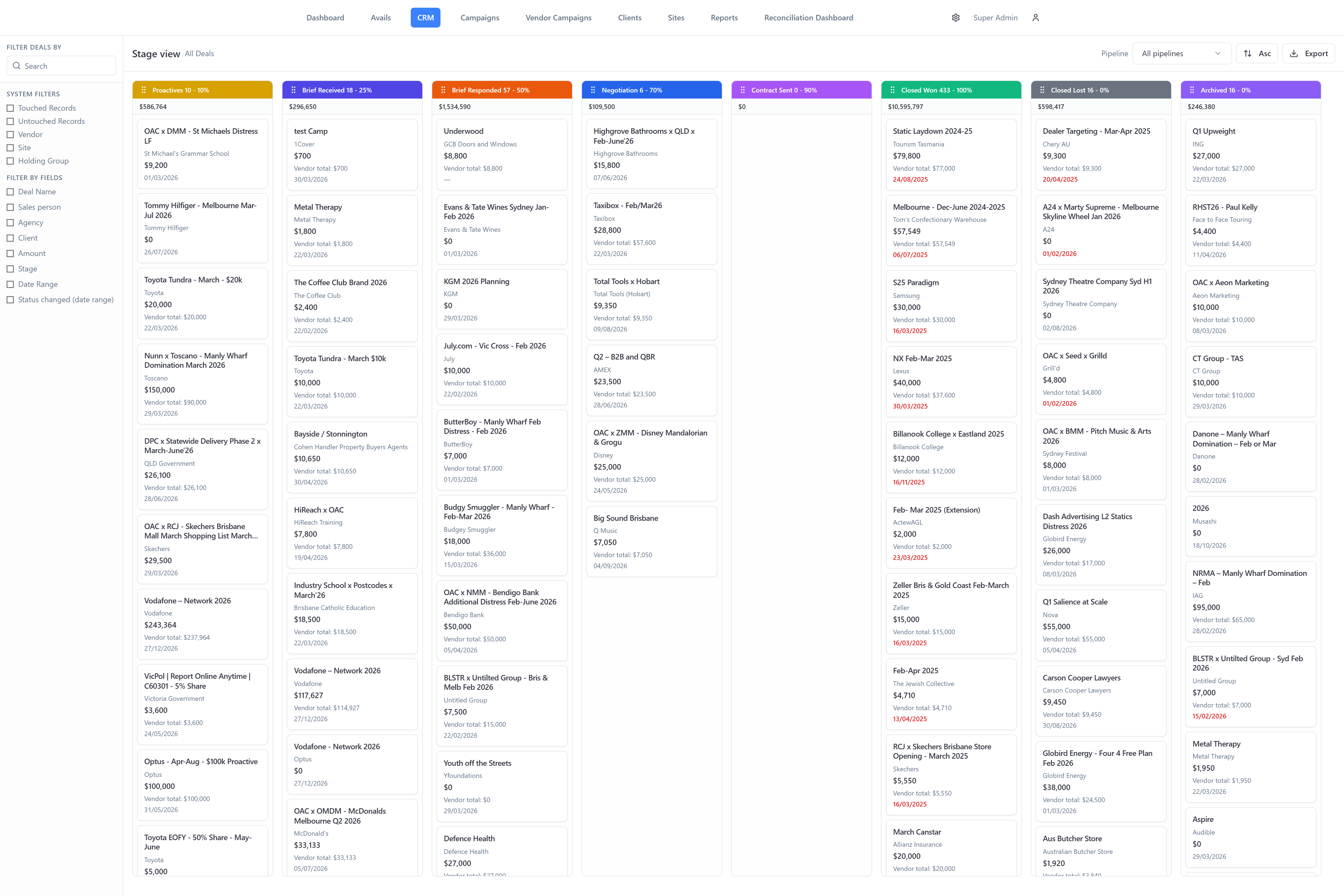Screen dimensions: 1344x896
Task: Tick the Sales person field filter
Action: (x=10, y=208)
